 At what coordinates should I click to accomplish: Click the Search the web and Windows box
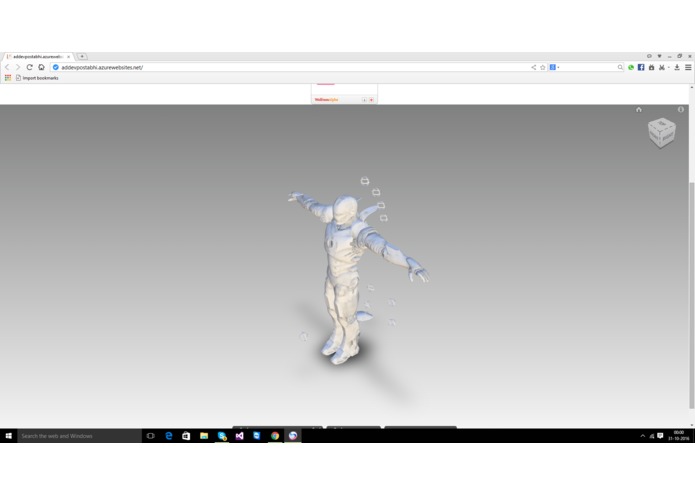tap(79, 436)
